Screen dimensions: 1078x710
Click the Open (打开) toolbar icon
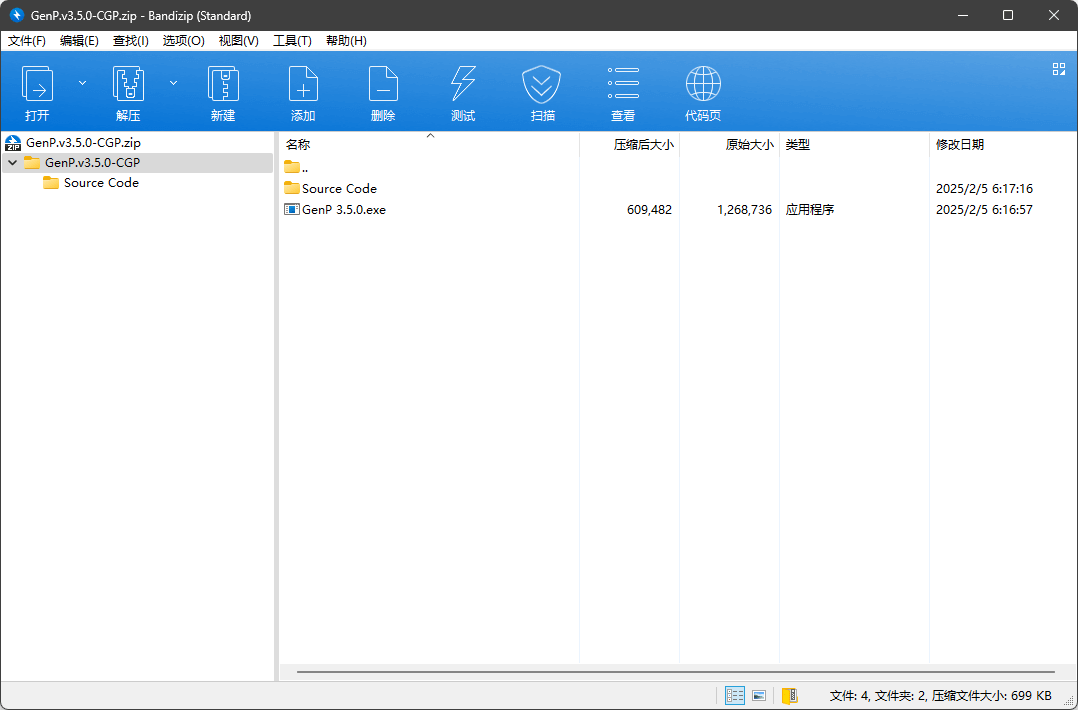coord(37,84)
